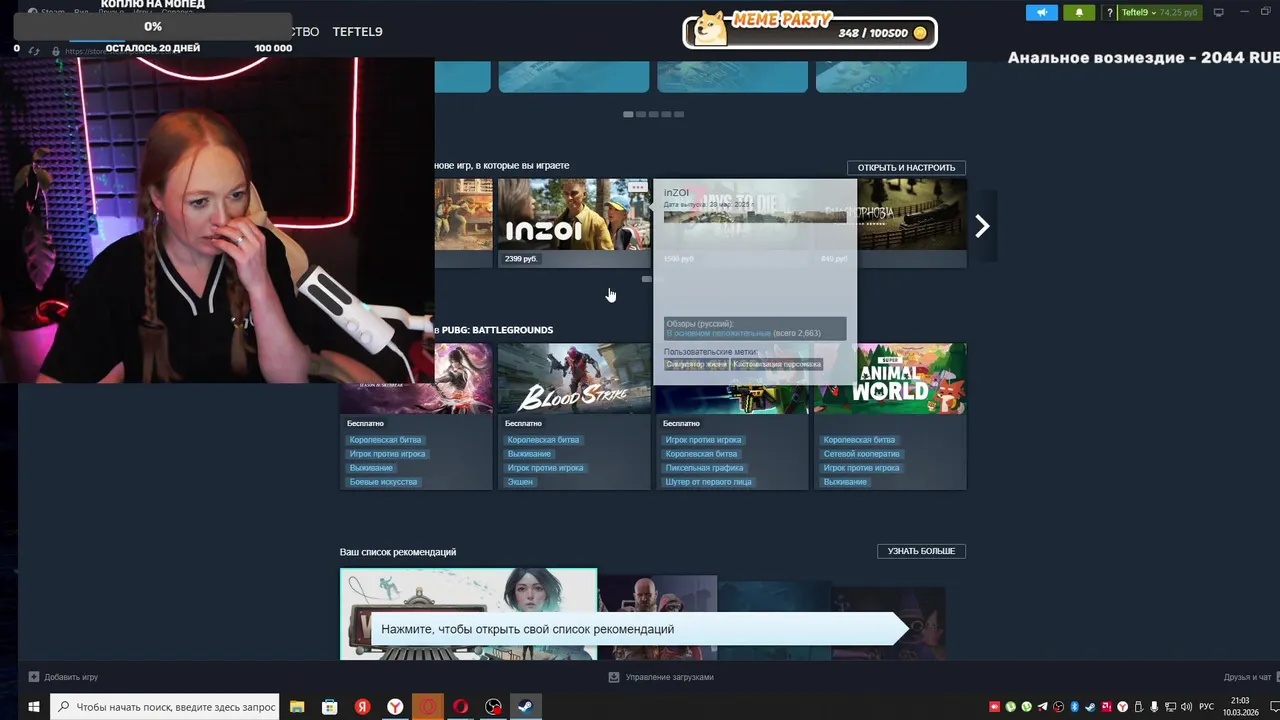
Task: Switch Steam to Big Picture mode
Action: click(x=1218, y=13)
